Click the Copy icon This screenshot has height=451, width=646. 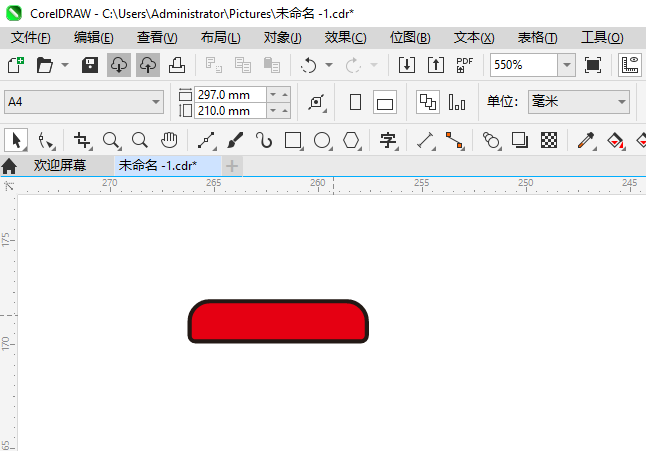coord(243,65)
